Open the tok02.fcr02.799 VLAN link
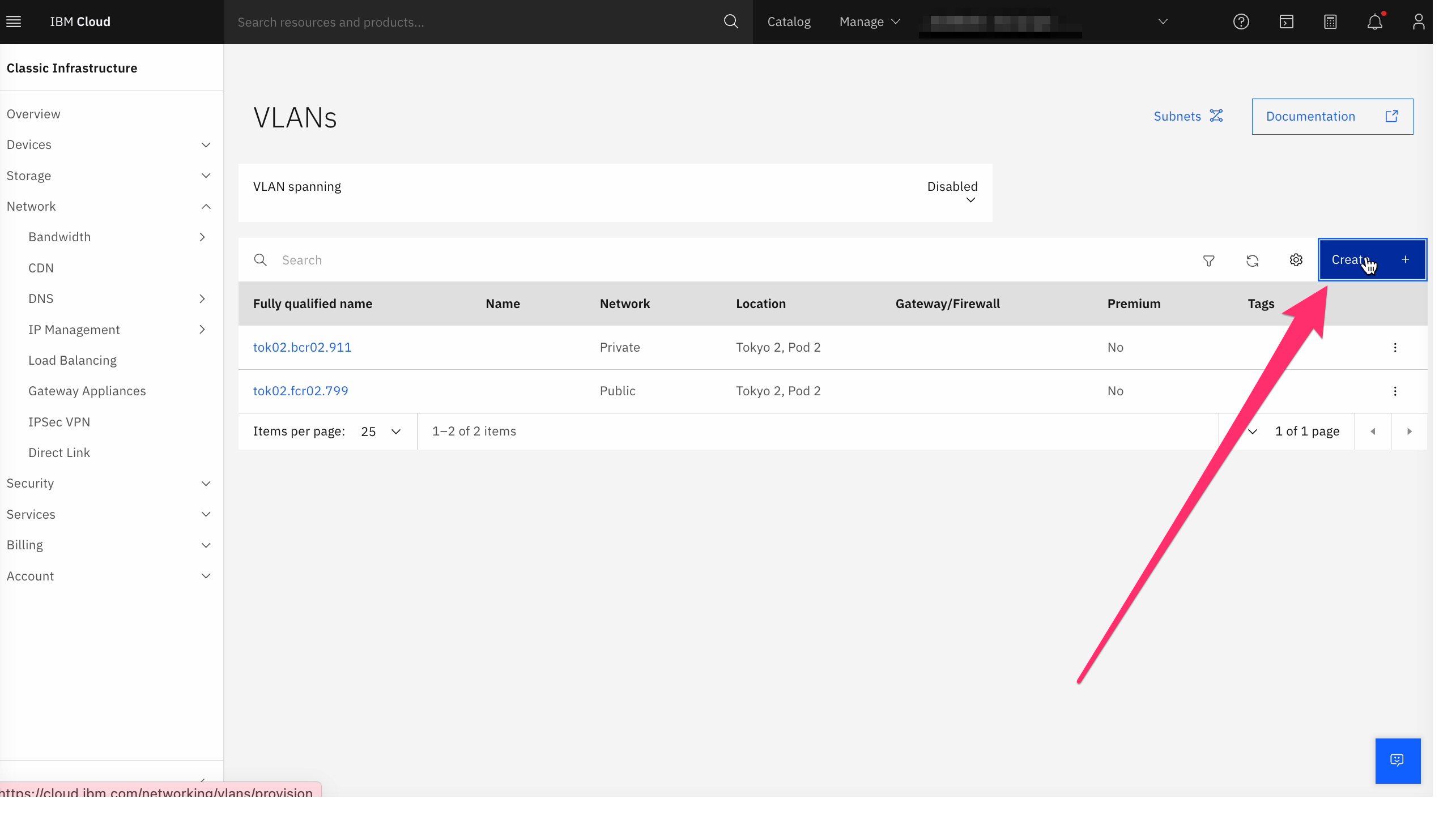Viewport: 1456px width, 820px height. click(300, 391)
